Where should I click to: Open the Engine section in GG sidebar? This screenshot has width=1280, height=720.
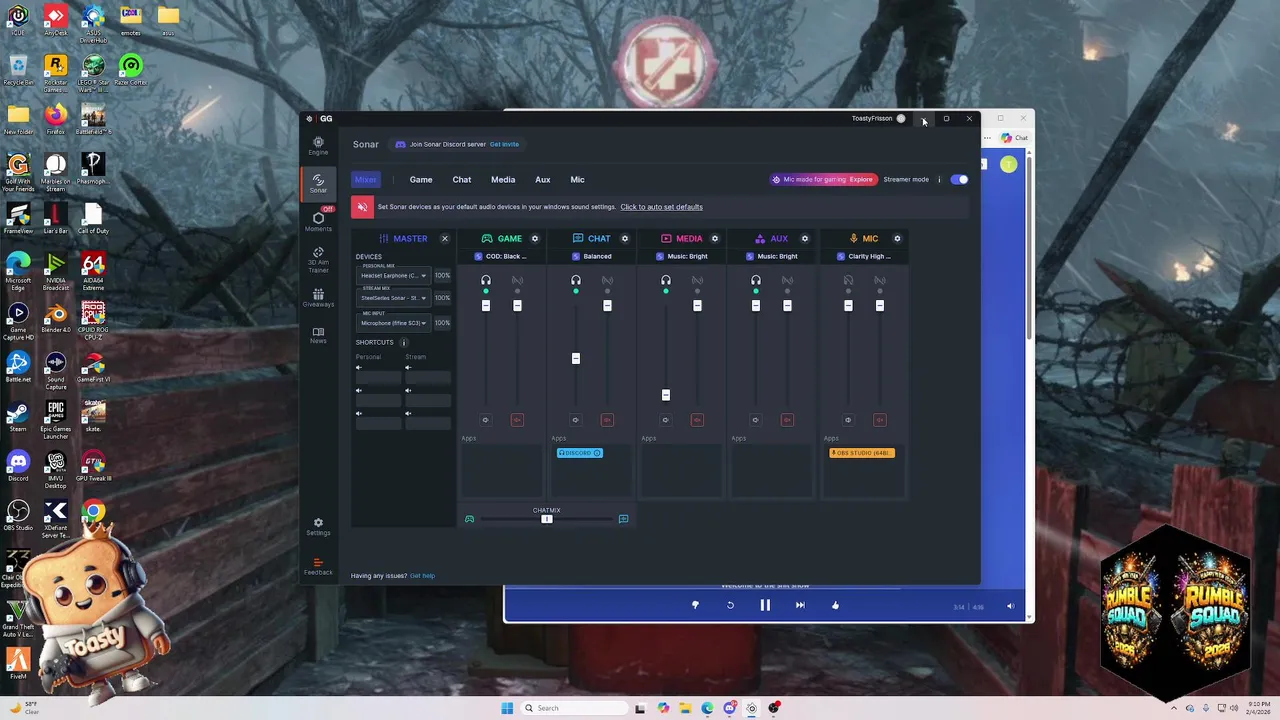point(318,146)
